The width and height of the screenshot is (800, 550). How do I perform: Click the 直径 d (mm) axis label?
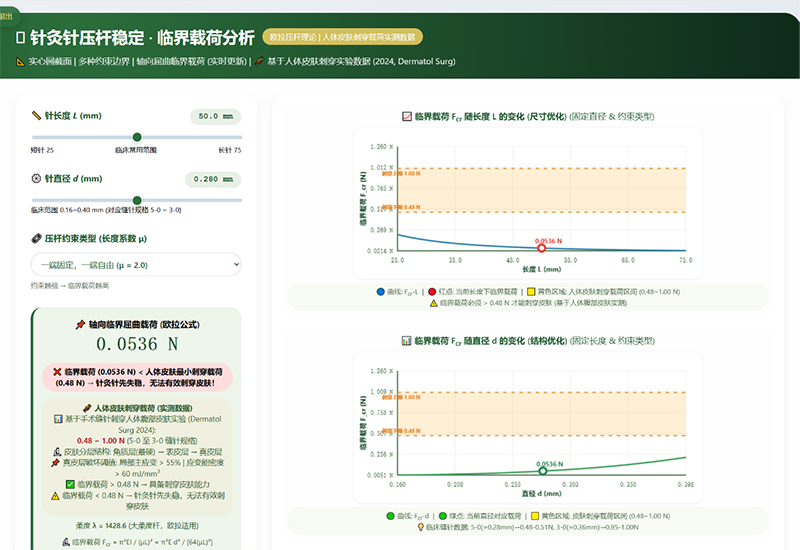(x=541, y=493)
